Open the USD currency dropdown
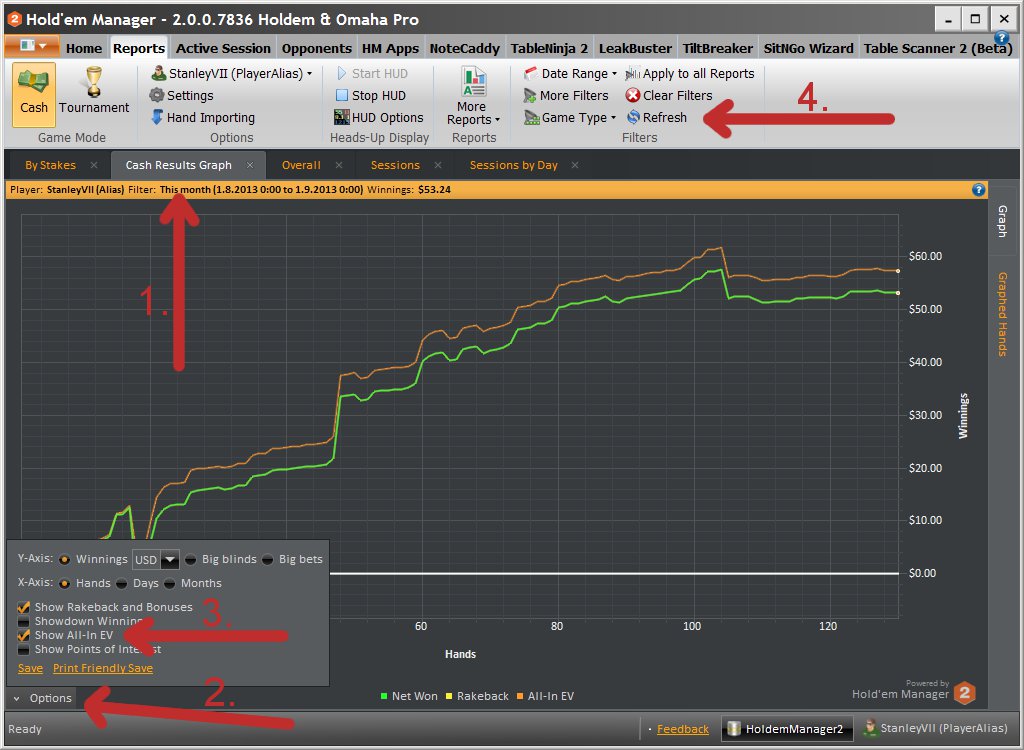Viewport: 1024px width, 750px height. (x=170, y=560)
